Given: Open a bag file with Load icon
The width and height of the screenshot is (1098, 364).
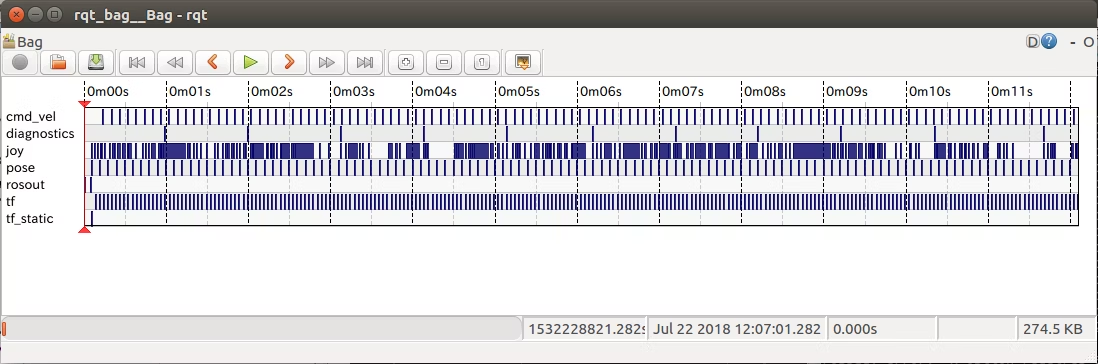Looking at the screenshot, I should (58, 62).
